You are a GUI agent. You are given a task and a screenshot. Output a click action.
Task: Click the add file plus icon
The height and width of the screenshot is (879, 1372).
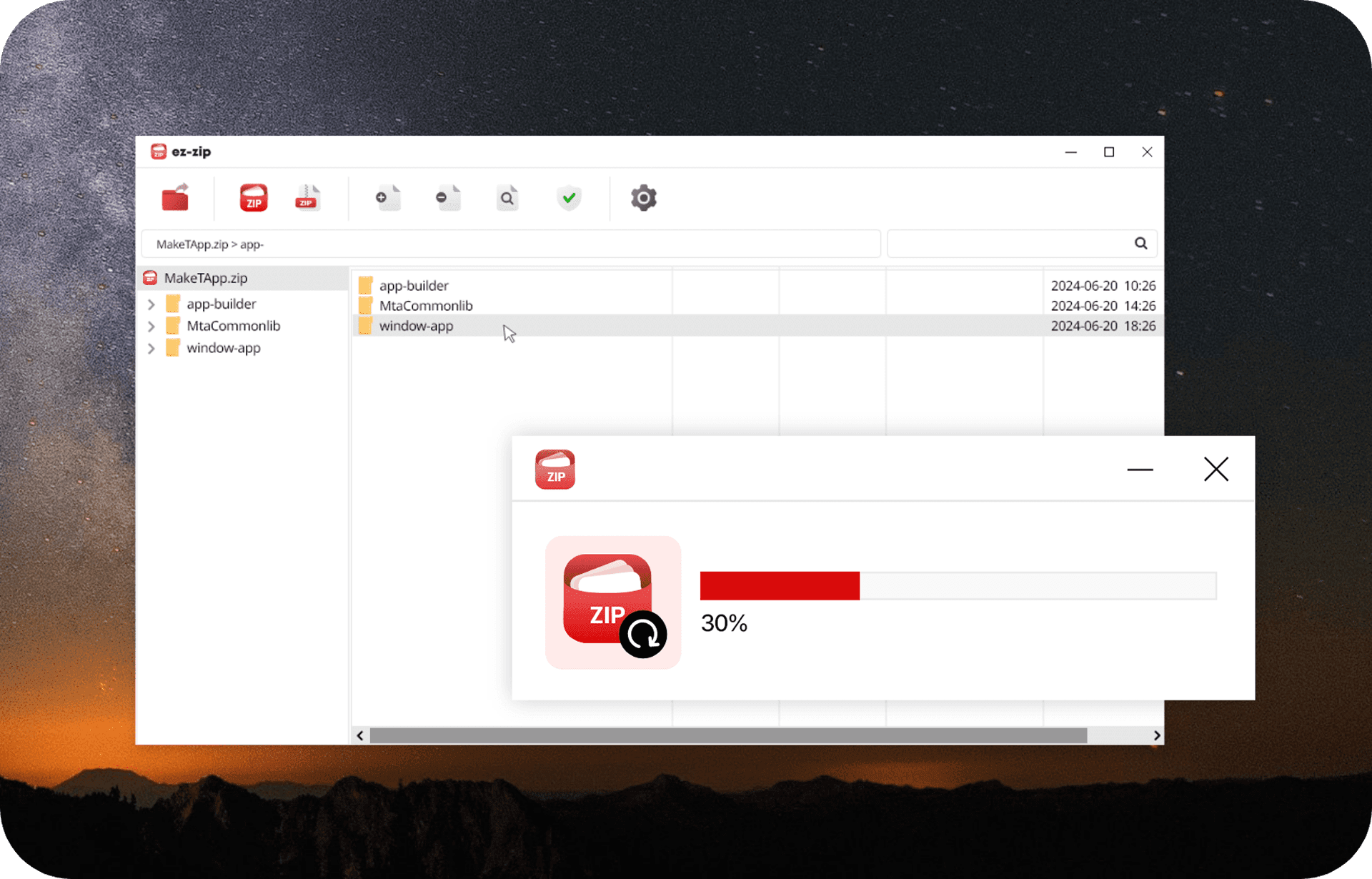pos(387,198)
